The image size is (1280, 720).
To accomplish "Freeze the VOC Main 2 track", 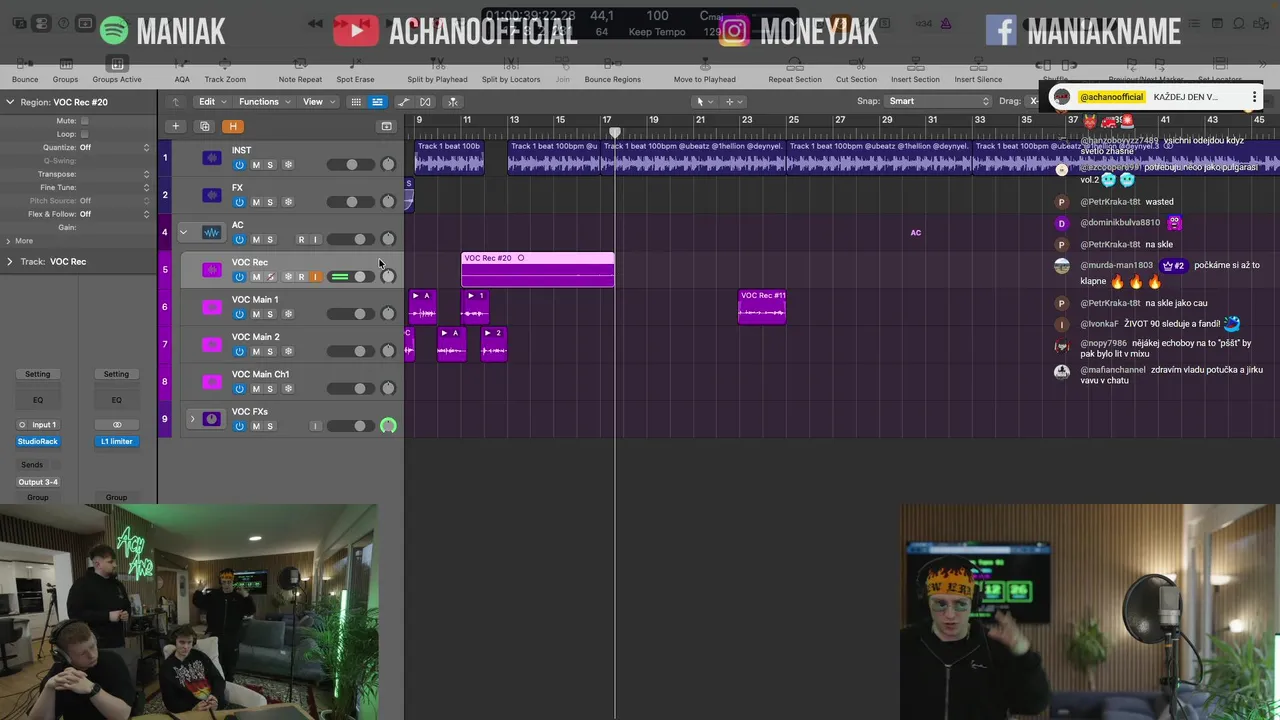I will 288,351.
